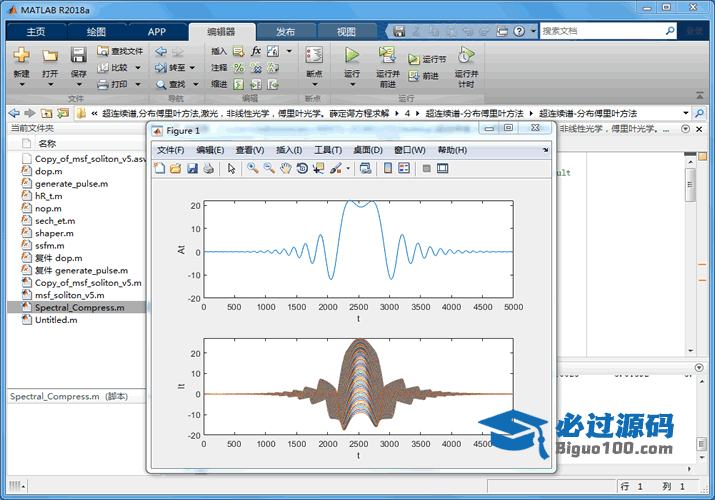This screenshot has width=715, height=500.
Task: Click the search documentation input field
Action: 602,31
